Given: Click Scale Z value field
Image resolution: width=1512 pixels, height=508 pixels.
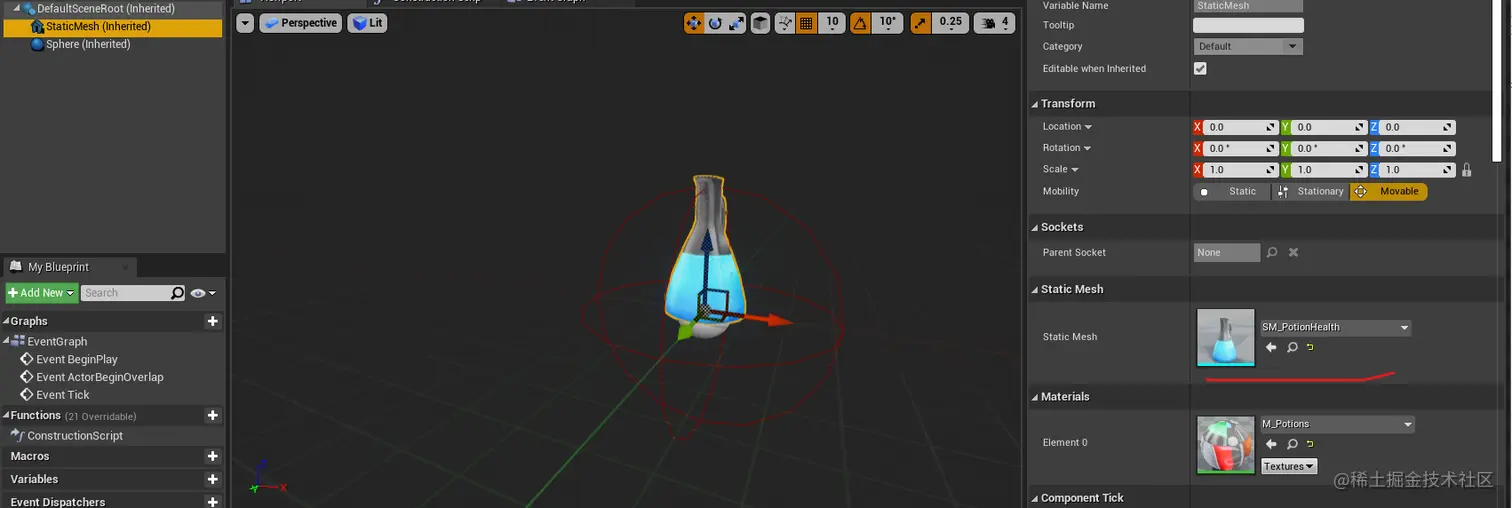Looking at the screenshot, I should (1418, 170).
